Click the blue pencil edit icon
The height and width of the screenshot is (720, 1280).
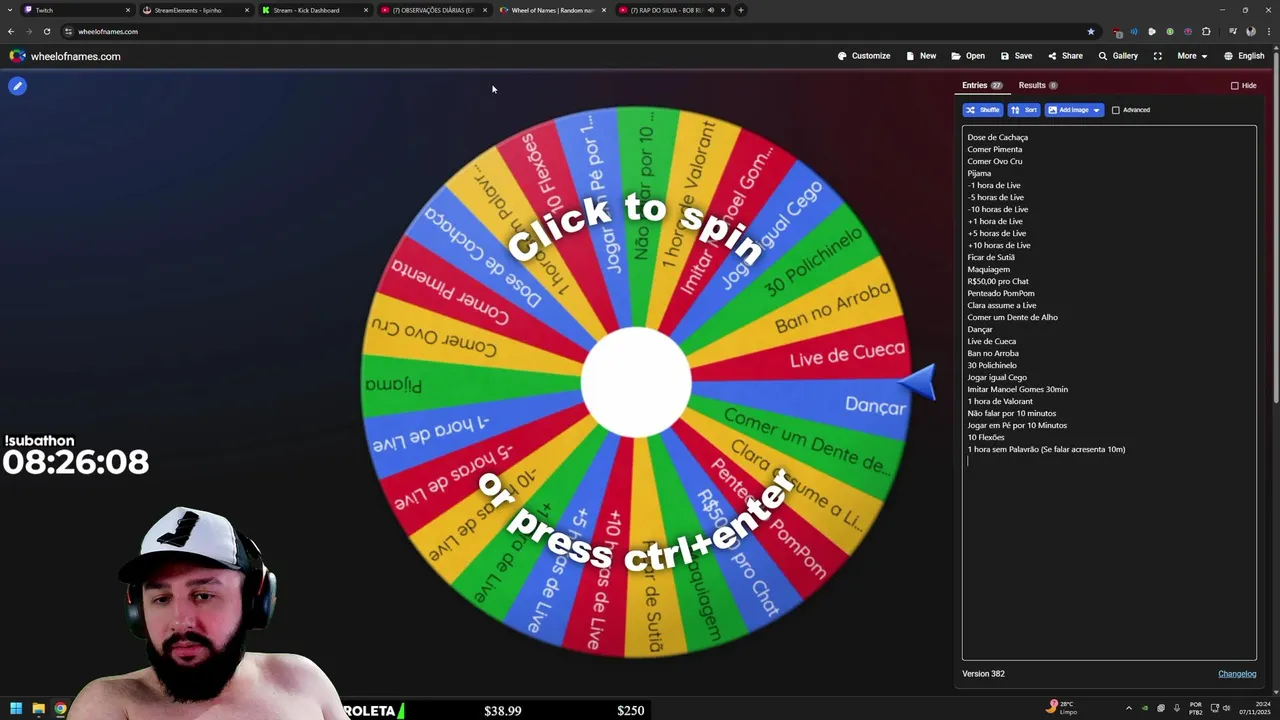[x=17, y=86]
